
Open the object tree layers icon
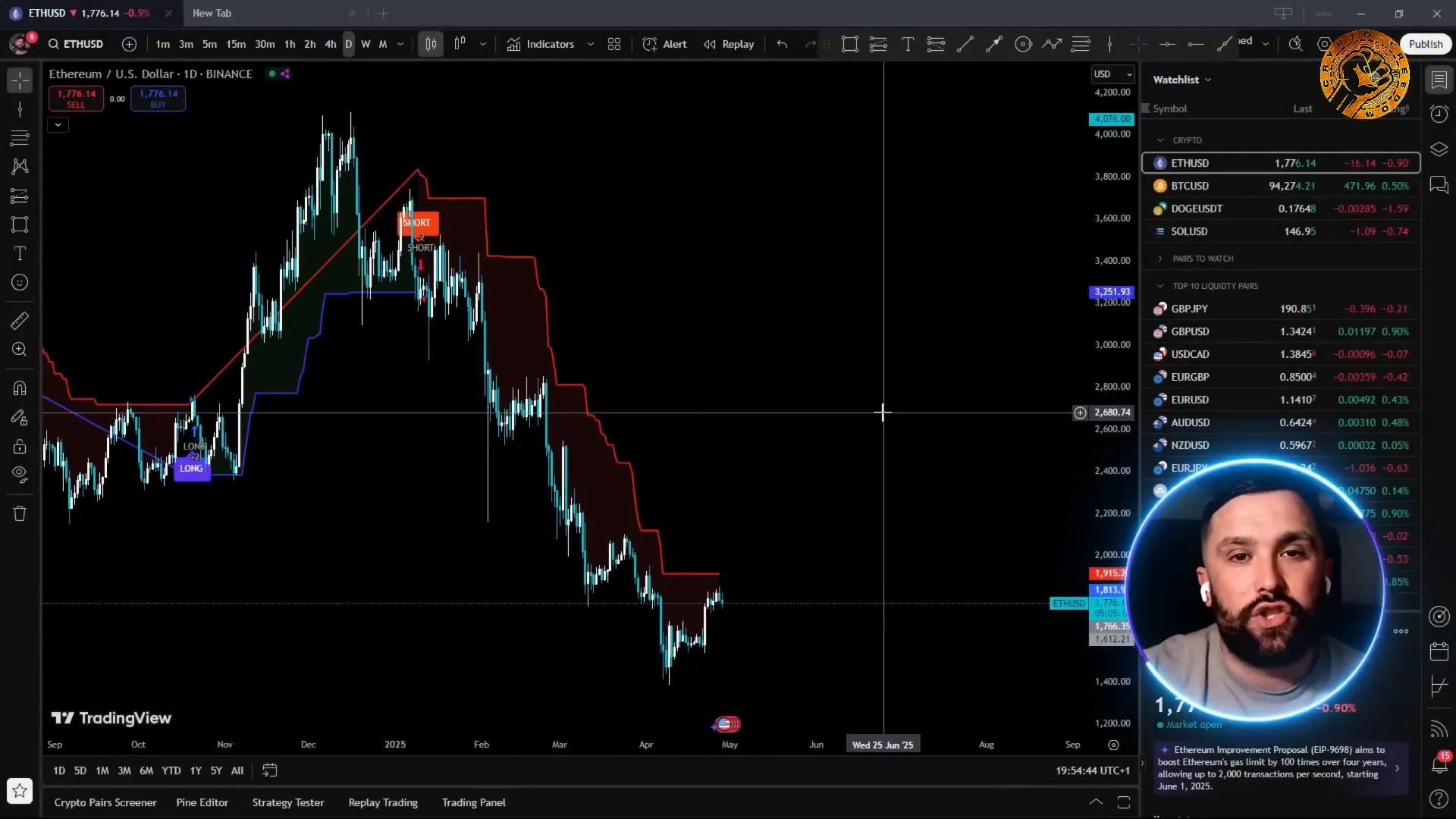pos(1439,149)
